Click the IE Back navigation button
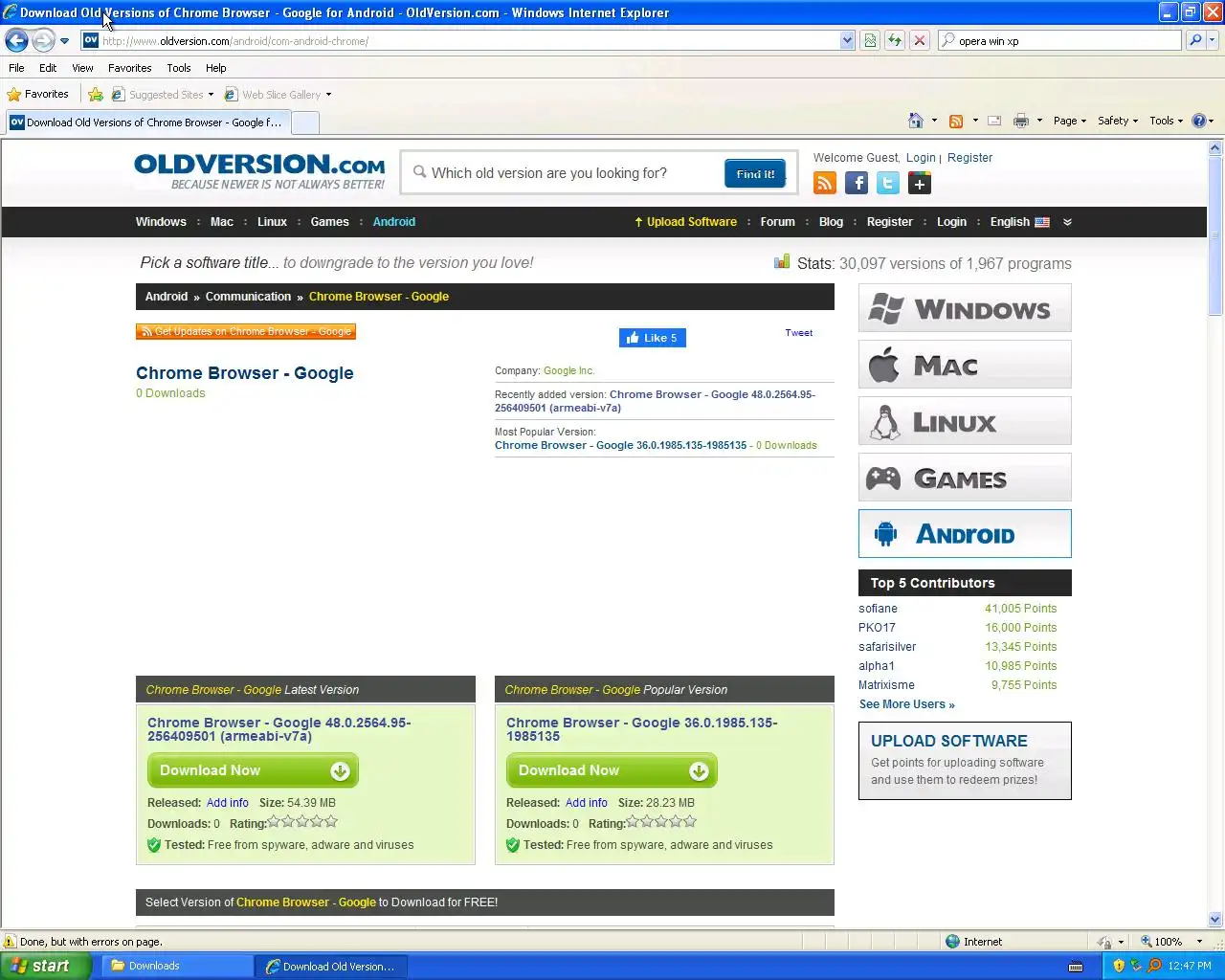Viewport: 1225px width, 980px height. point(16,40)
